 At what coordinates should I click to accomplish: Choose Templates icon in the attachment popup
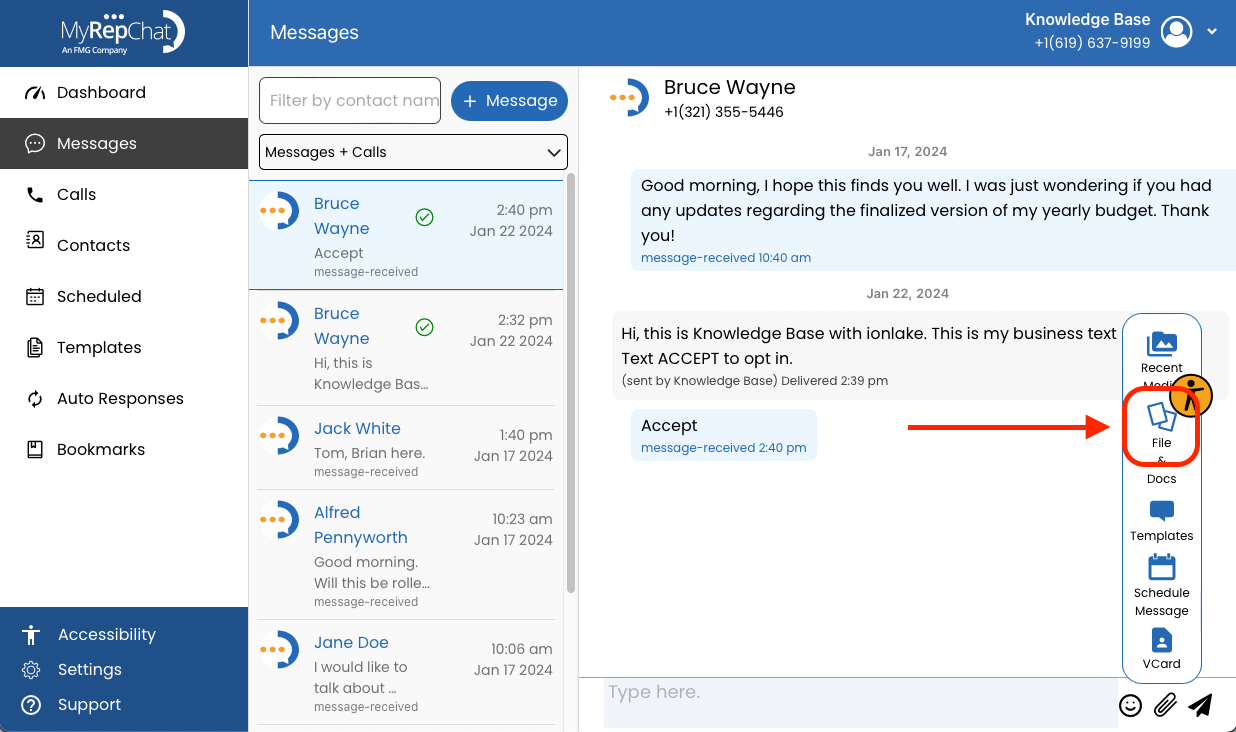(1161, 511)
